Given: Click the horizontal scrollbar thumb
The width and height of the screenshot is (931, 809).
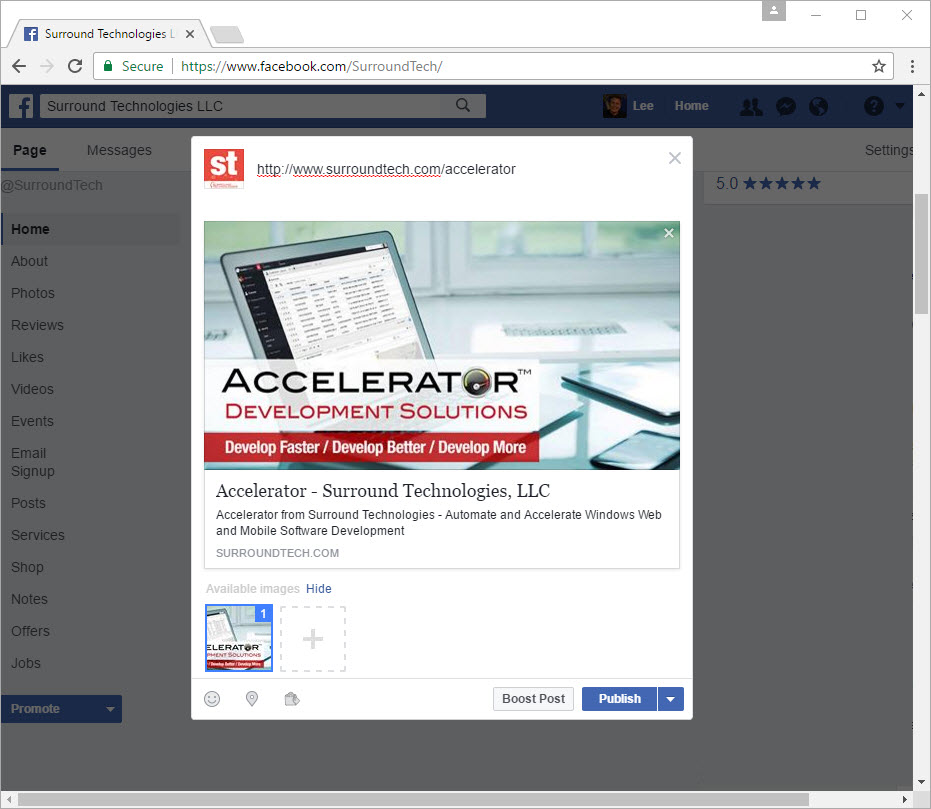Looking at the screenshot, I should 413,800.
